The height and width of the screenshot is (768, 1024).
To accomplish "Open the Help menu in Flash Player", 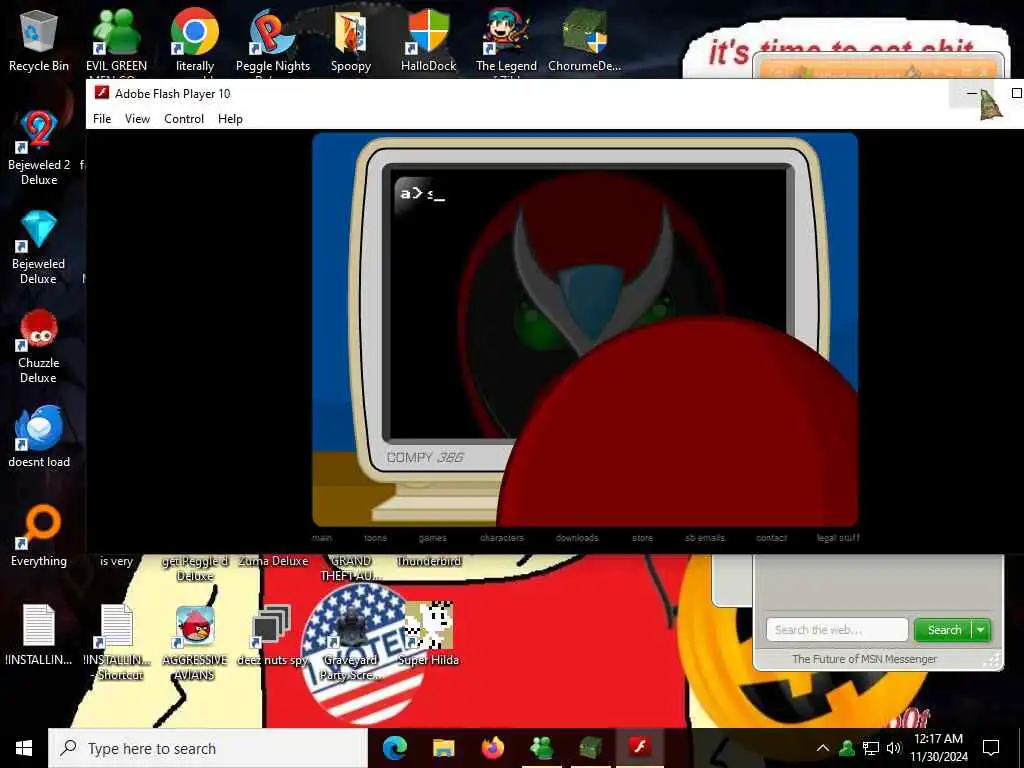I will point(230,119).
